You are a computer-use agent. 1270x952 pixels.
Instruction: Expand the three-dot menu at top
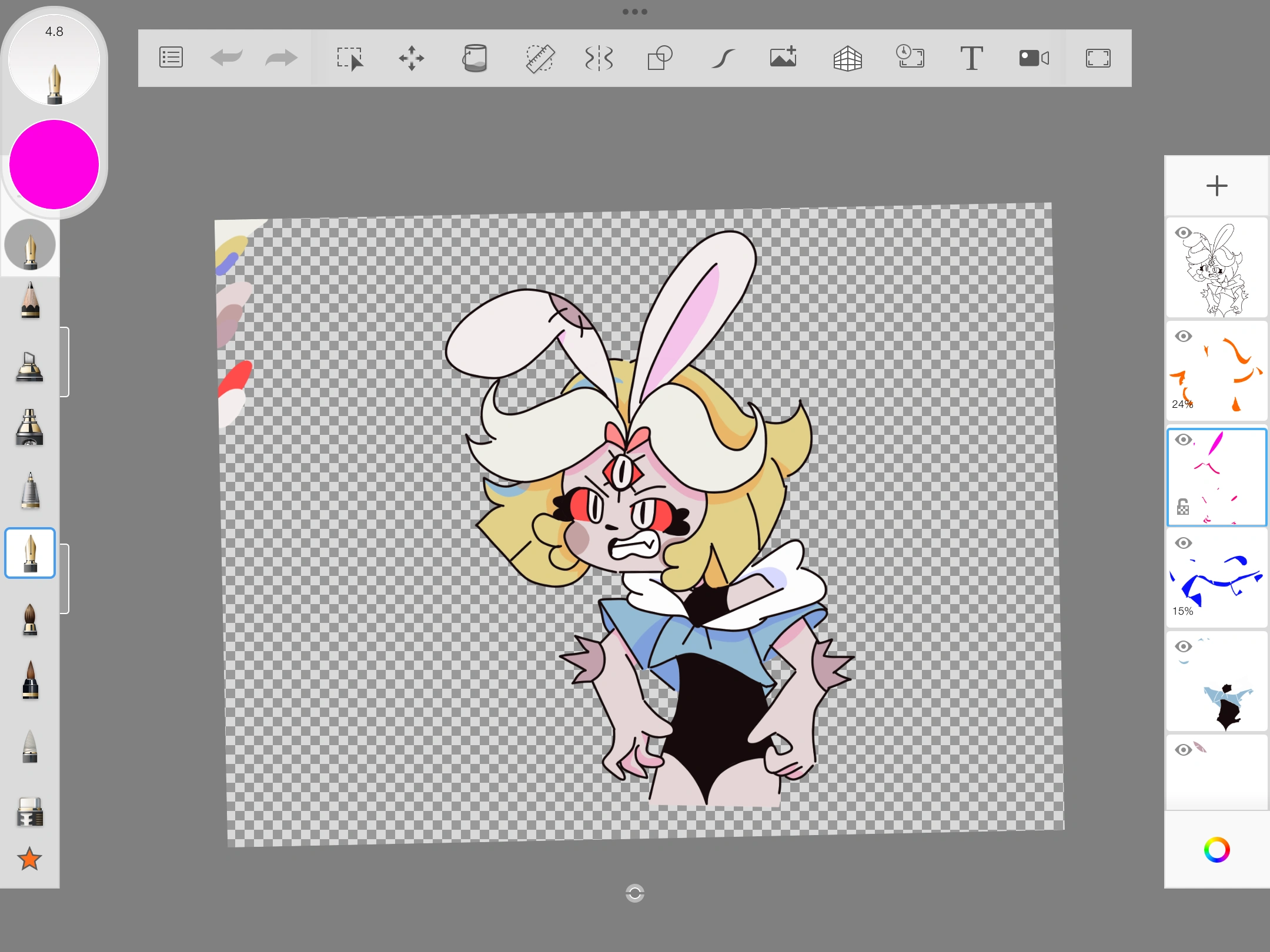[635, 12]
